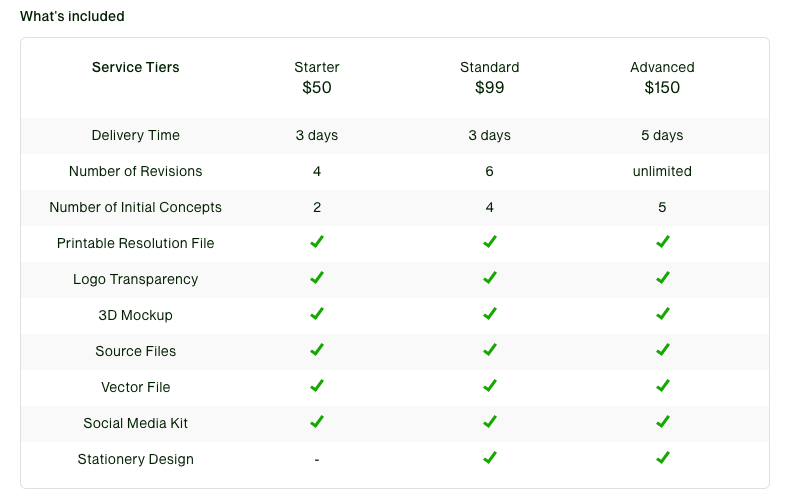Click the Starter checkmark for Printable Resolution File
This screenshot has width=790, height=502.
click(317, 242)
